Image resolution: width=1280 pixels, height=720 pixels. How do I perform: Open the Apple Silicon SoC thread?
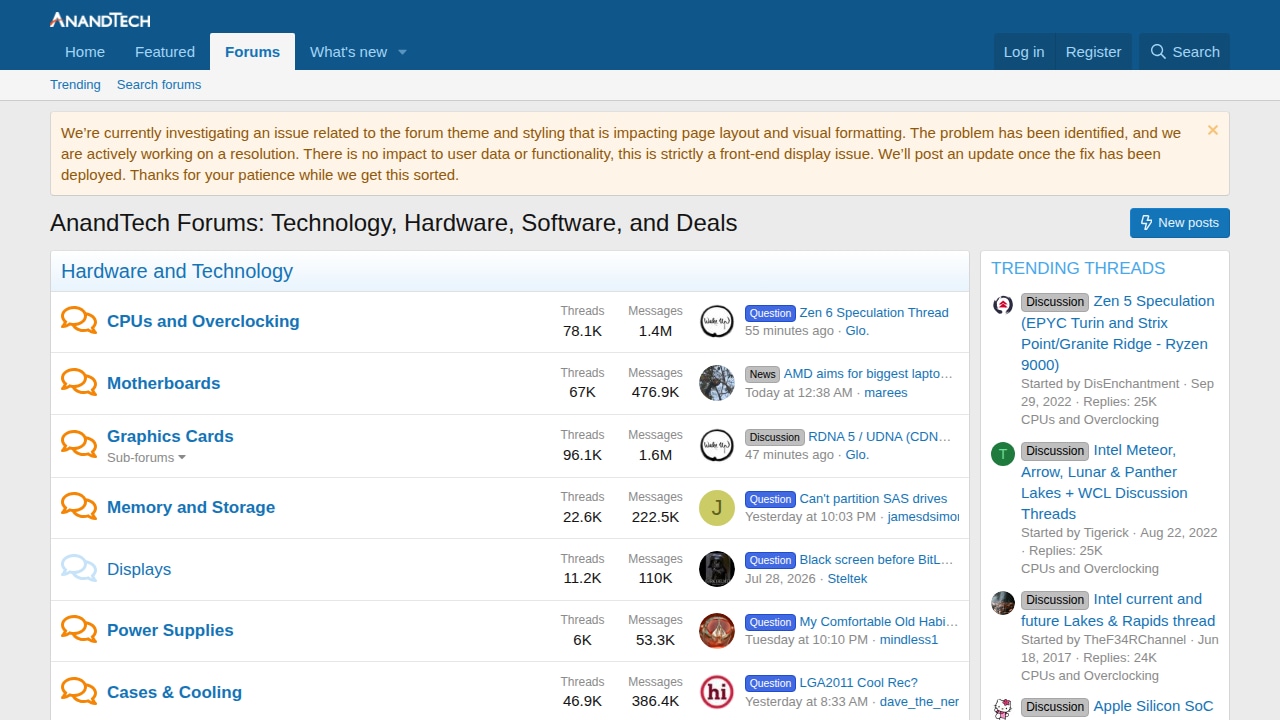1153,706
